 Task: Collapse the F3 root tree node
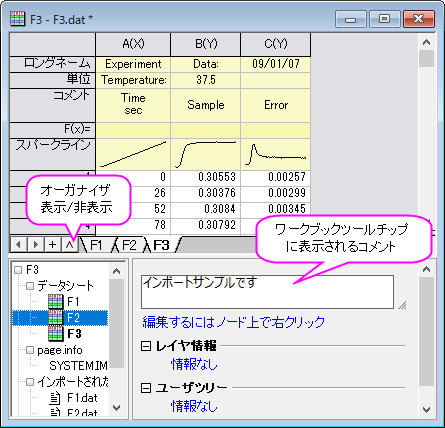[x=18, y=270]
